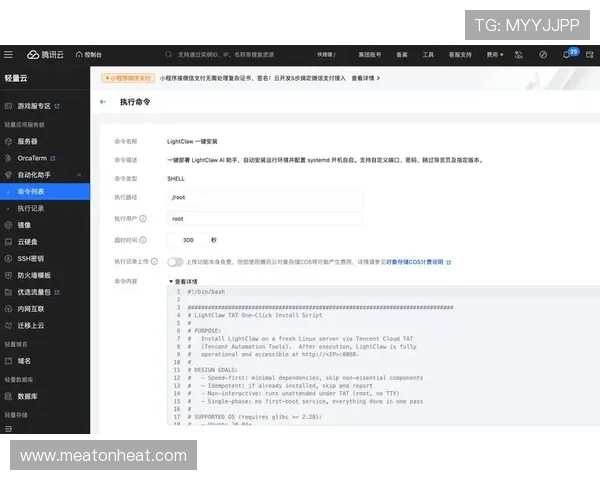Click the 镜像 disc icon
This screenshot has width=600, height=480.
click(x=8, y=225)
